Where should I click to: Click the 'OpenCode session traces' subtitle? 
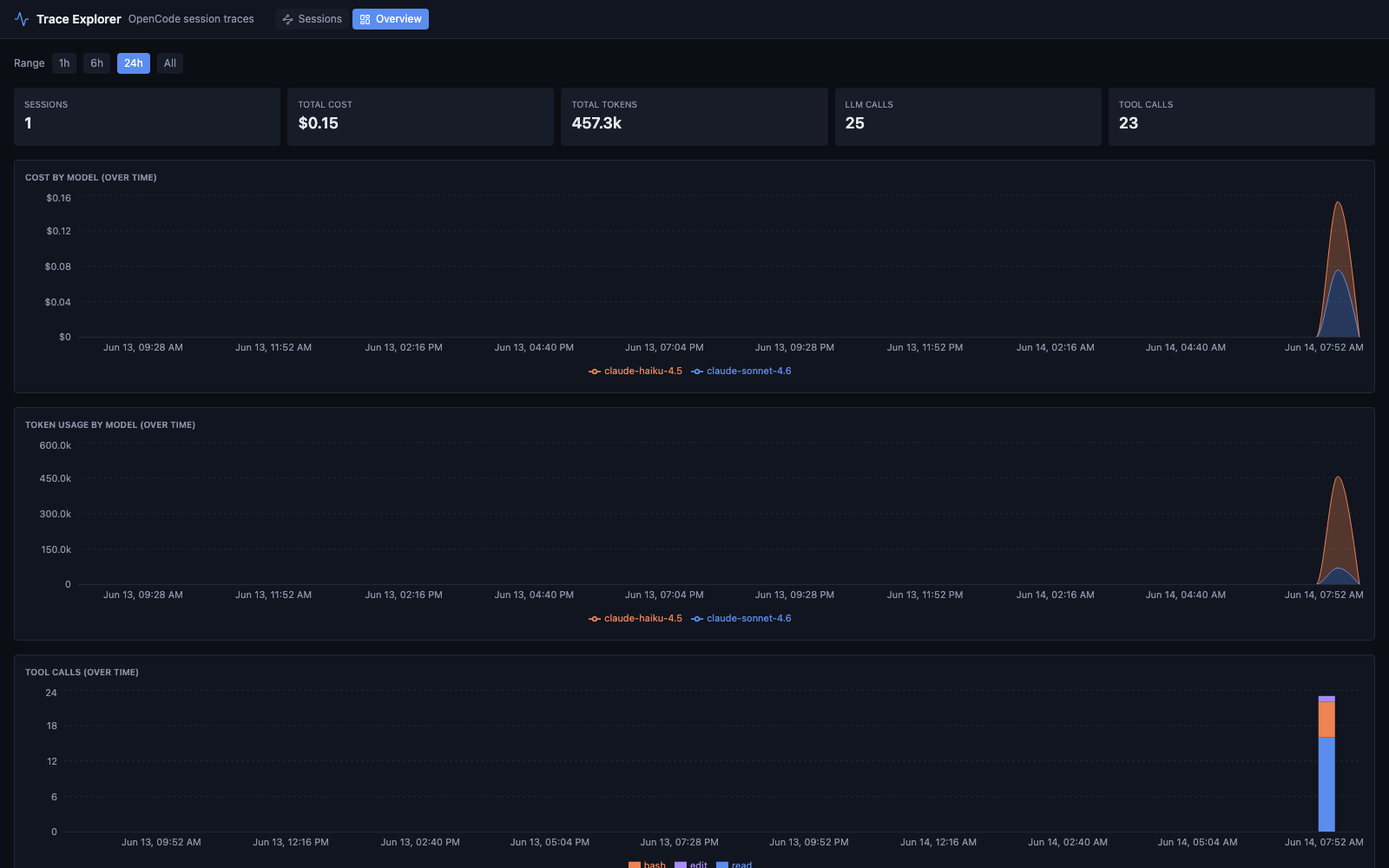coord(191,19)
